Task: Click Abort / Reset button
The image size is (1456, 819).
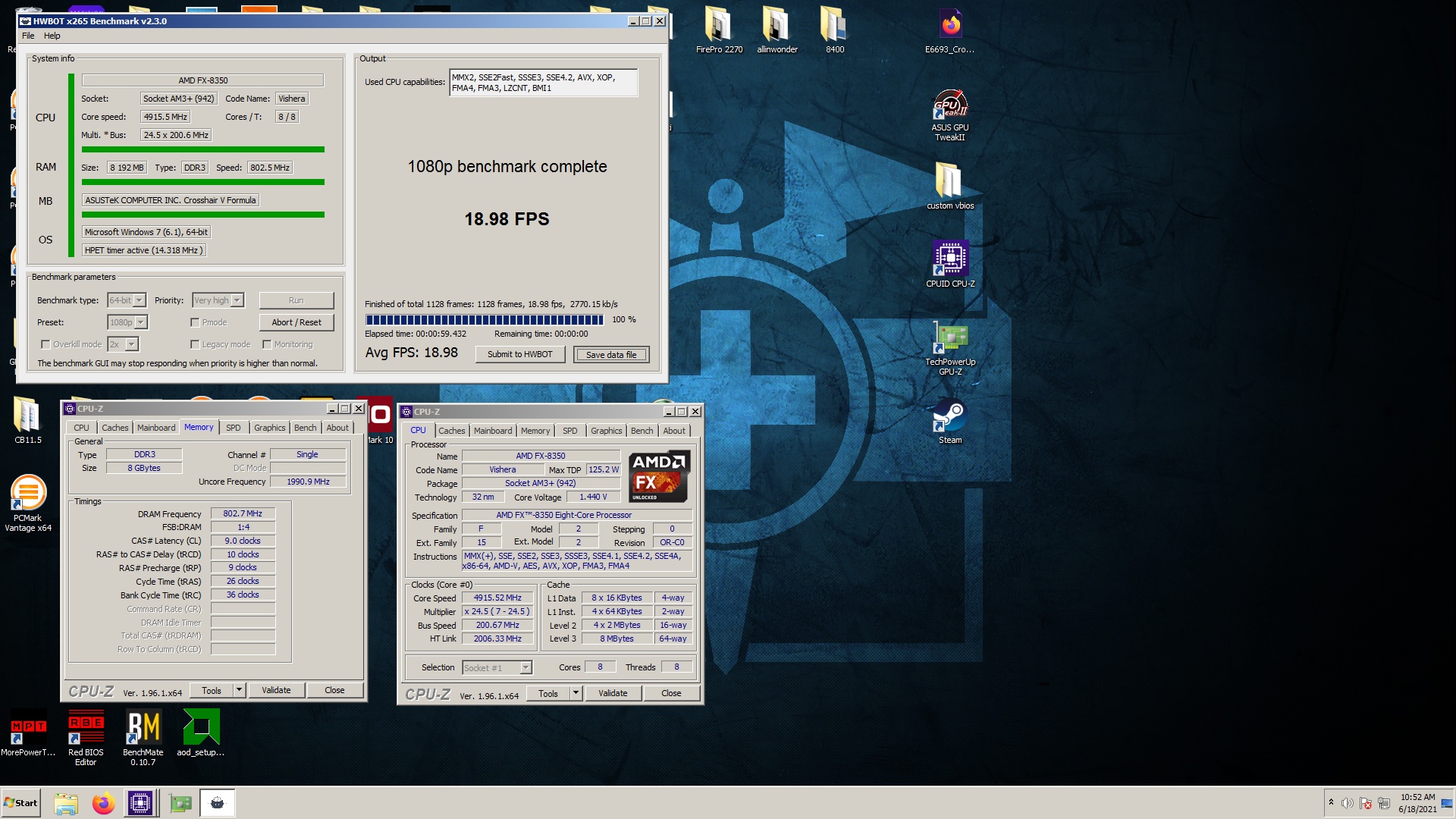Action: tap(296, 322)
